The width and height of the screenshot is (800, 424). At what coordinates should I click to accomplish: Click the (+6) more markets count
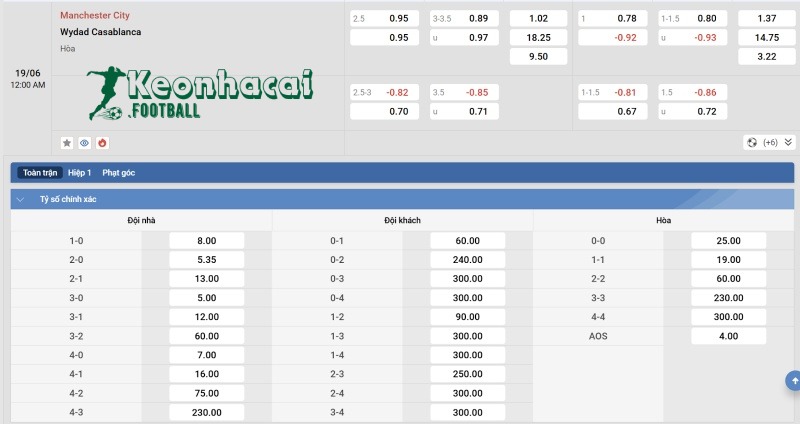click(x=770, y=143)
